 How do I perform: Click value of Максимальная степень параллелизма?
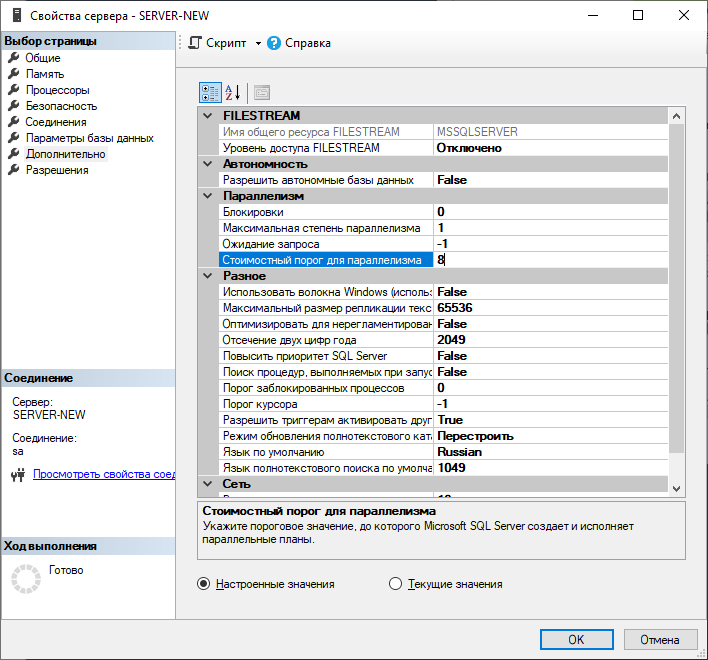[x=550, y=228]
